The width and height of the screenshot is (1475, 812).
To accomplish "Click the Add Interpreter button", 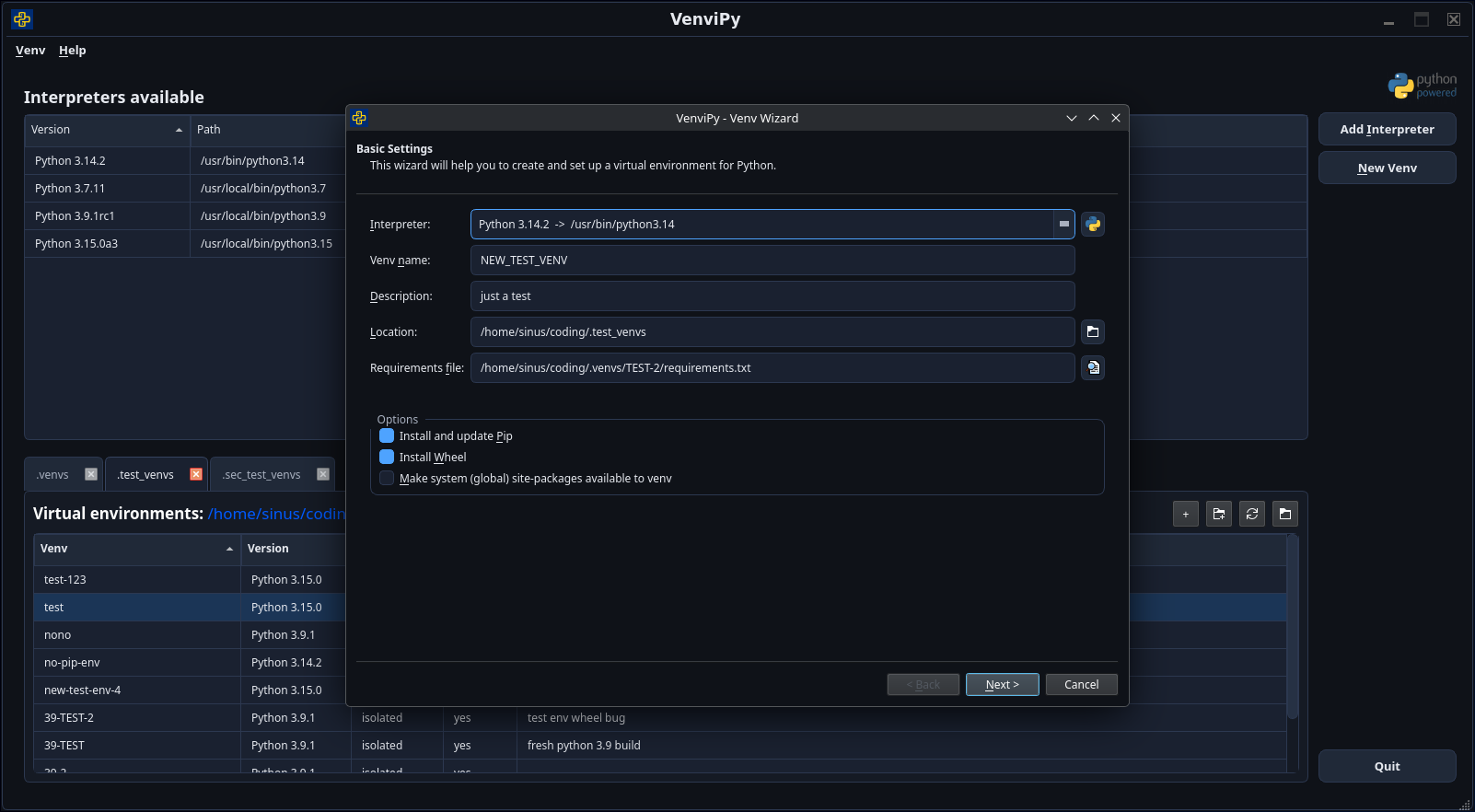I will click(x=1388, y=129).
